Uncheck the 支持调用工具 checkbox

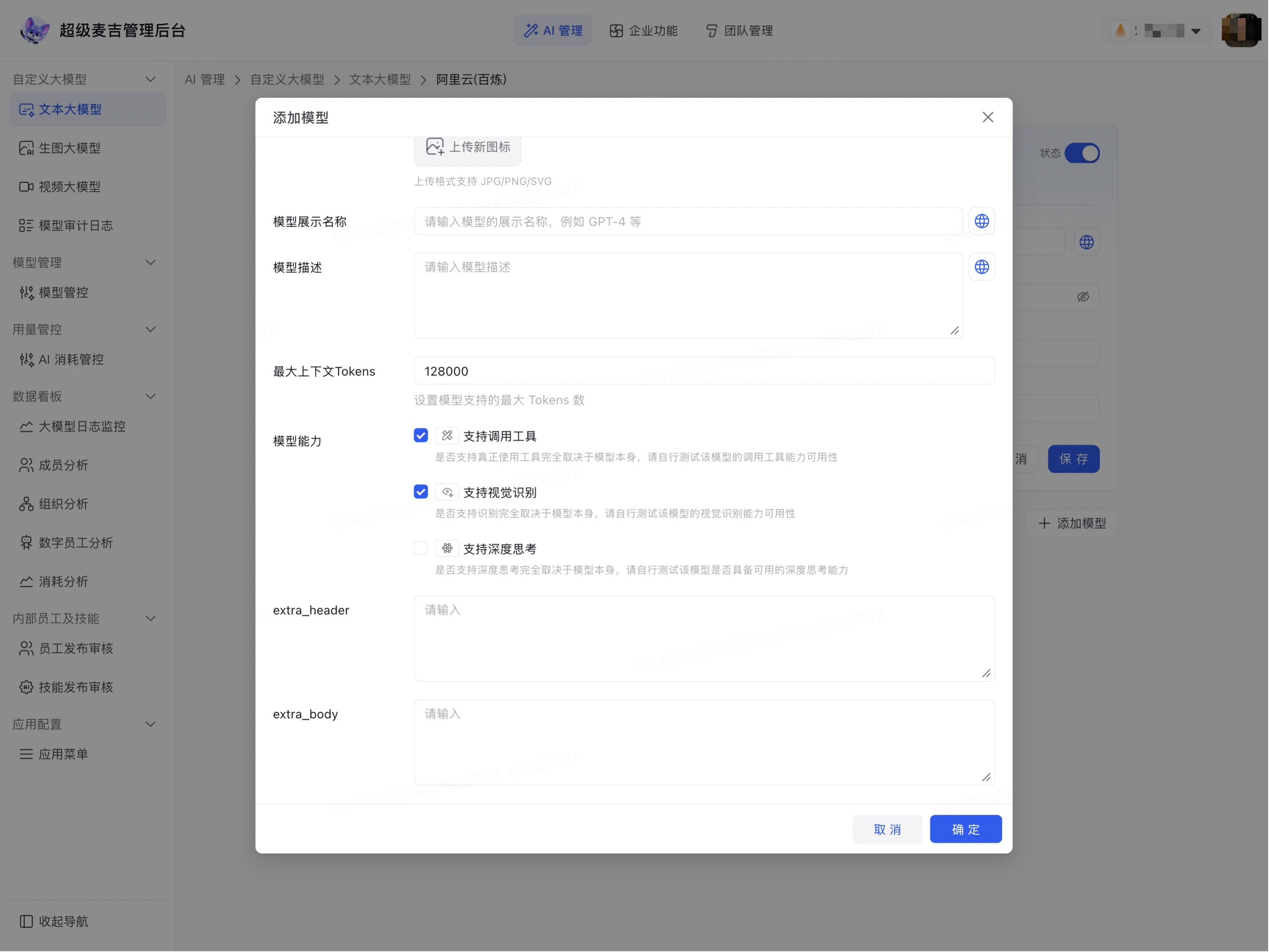421,436
